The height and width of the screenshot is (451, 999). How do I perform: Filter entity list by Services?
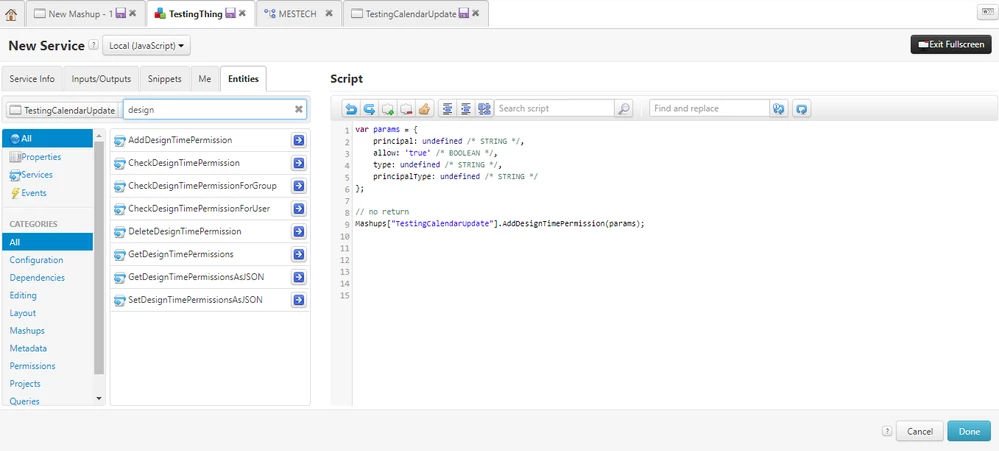point(32,175)
